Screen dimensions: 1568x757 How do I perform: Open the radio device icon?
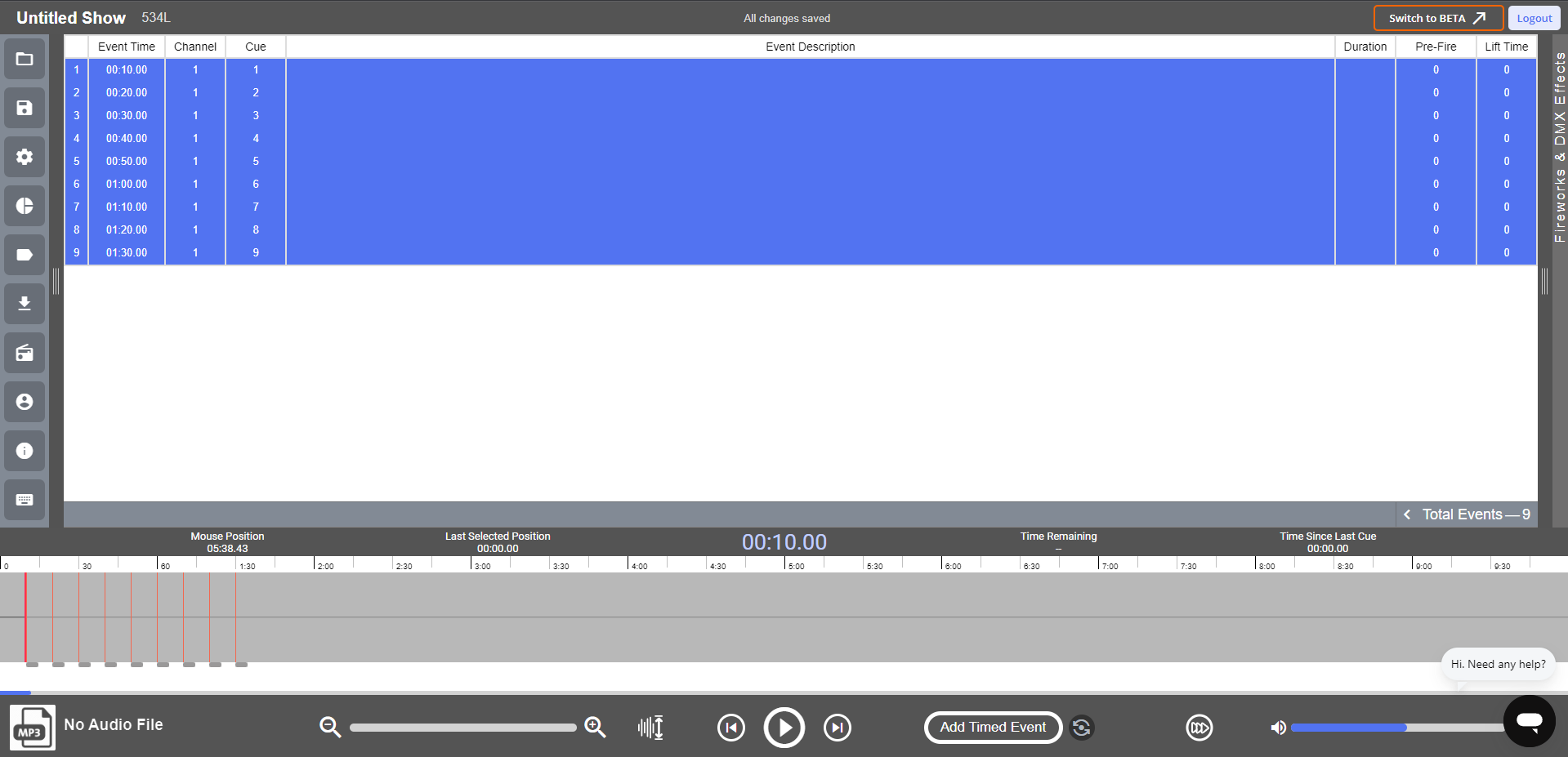(x=25, y=353)
